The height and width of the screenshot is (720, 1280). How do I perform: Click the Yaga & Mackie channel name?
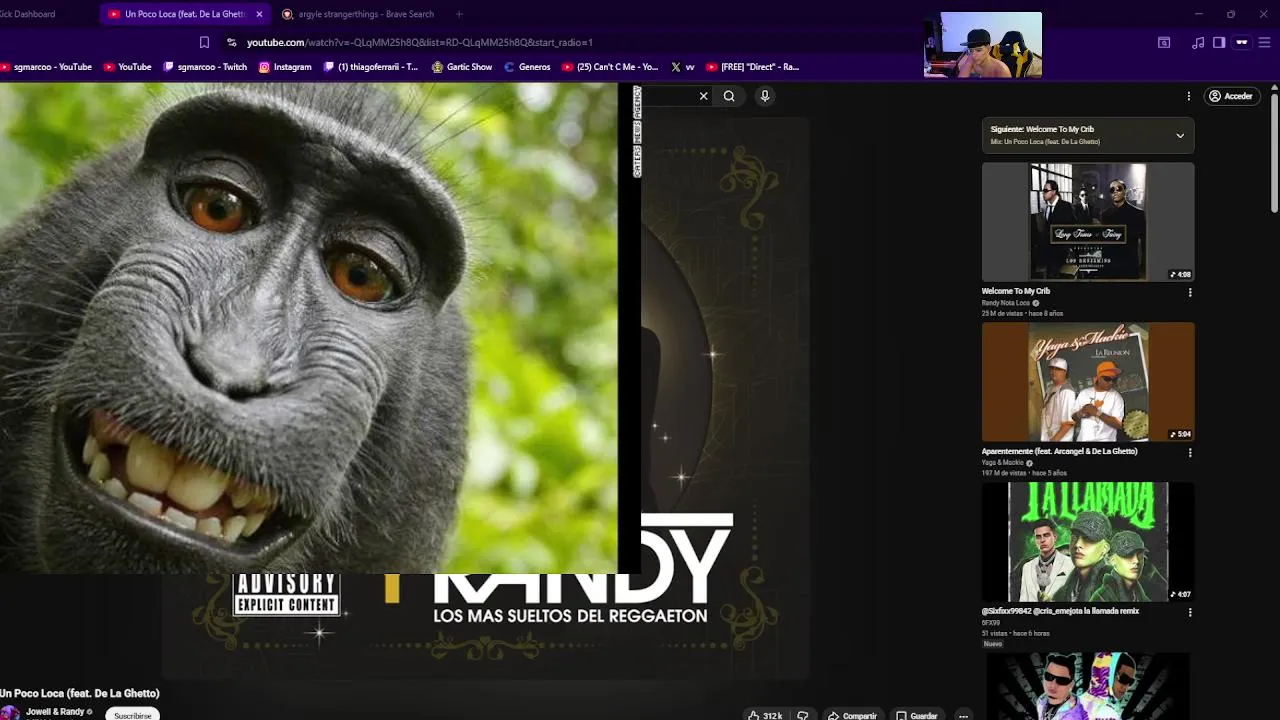[x=1003, y=463]
